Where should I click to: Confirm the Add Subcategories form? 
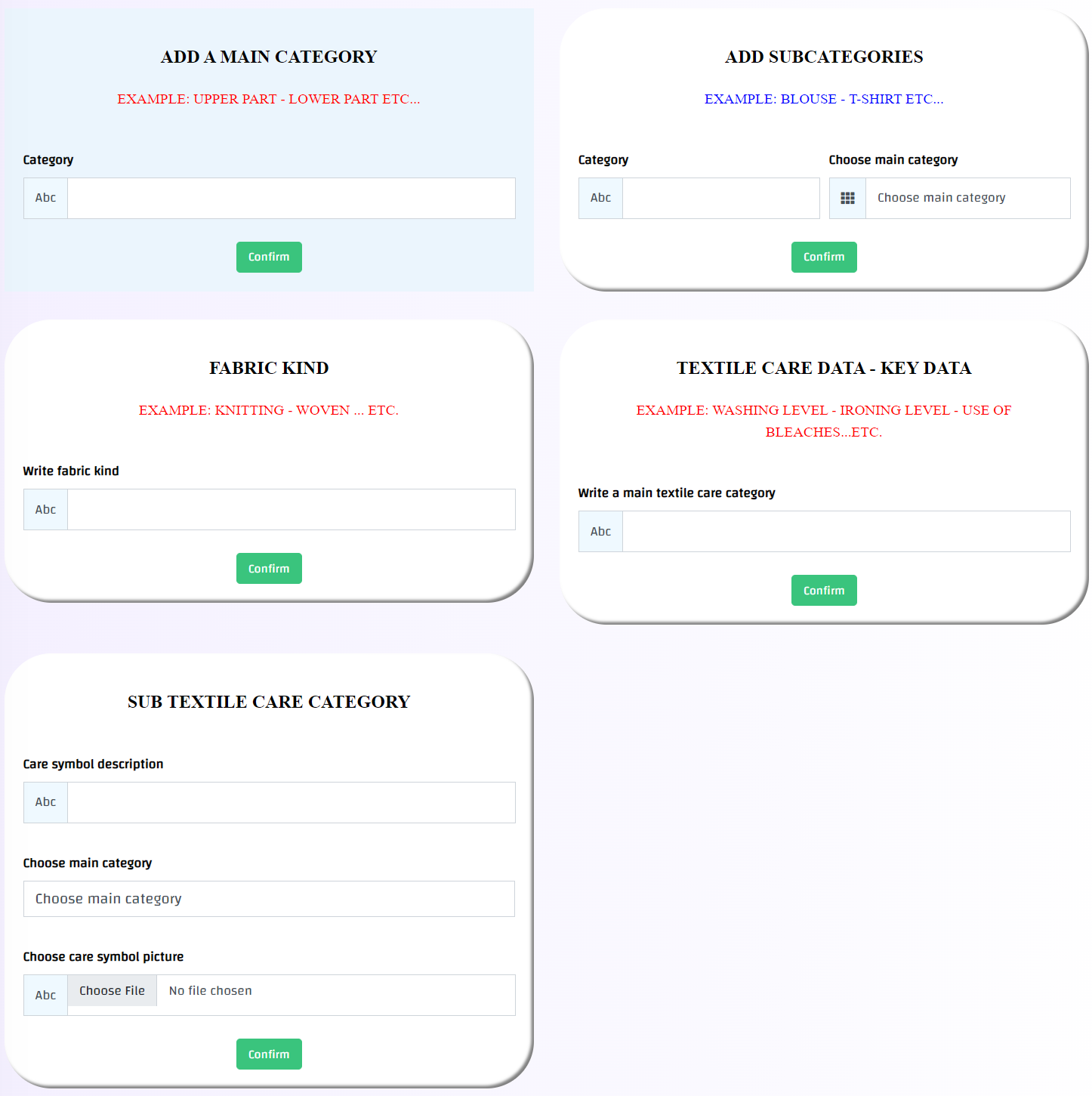[824, 257]
